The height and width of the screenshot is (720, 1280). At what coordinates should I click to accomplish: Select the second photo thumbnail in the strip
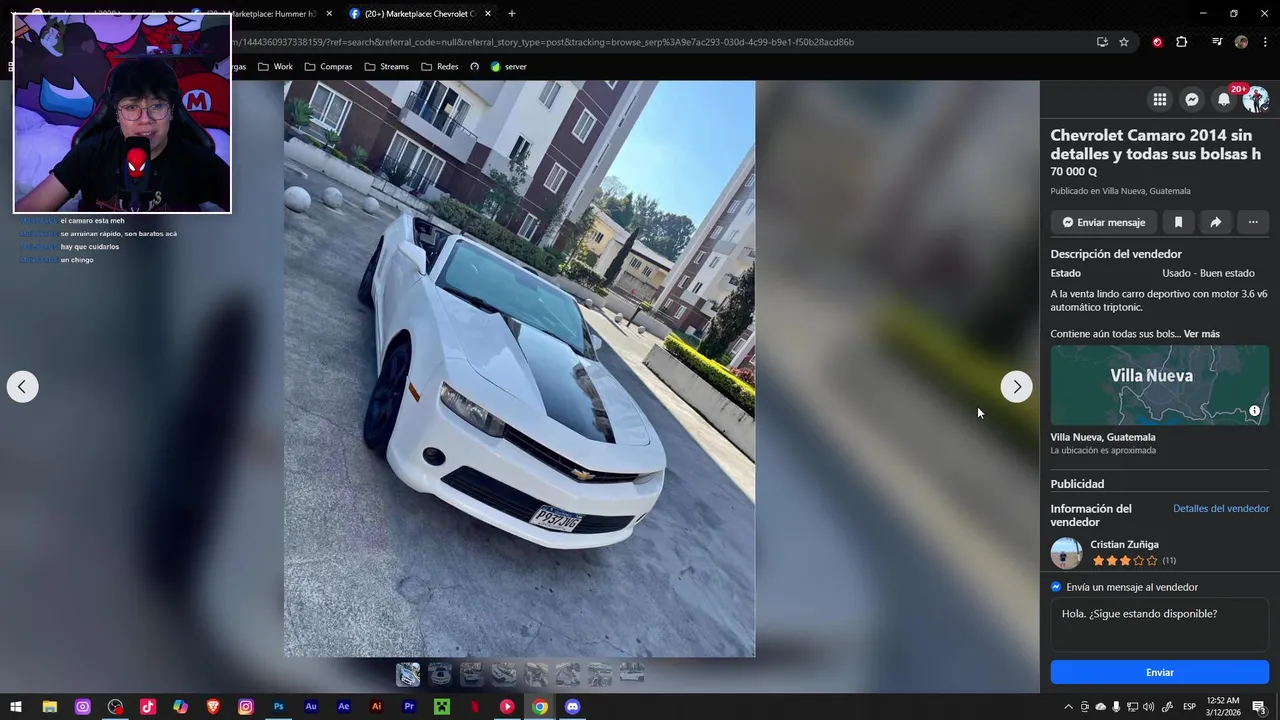pyautogui.click(x=440, y=674)
